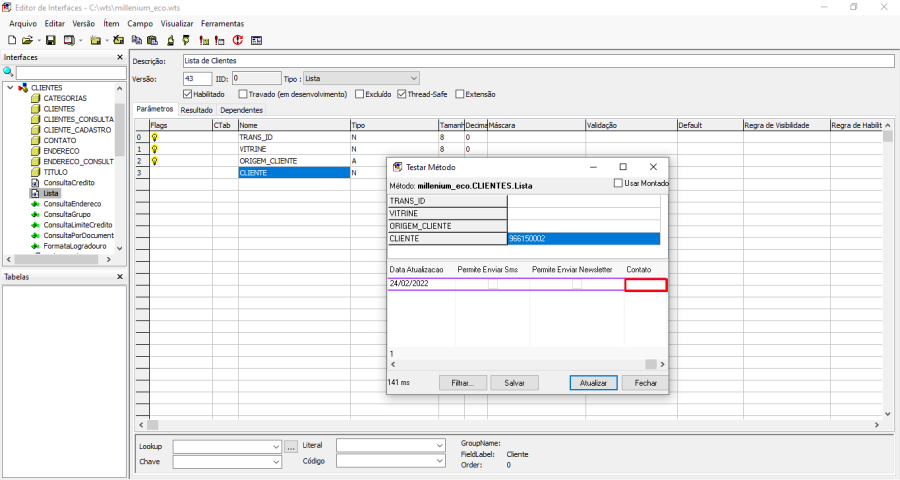Close the Interfaces panel
Viewport: 900px width, 480px height.
point(119,57)
